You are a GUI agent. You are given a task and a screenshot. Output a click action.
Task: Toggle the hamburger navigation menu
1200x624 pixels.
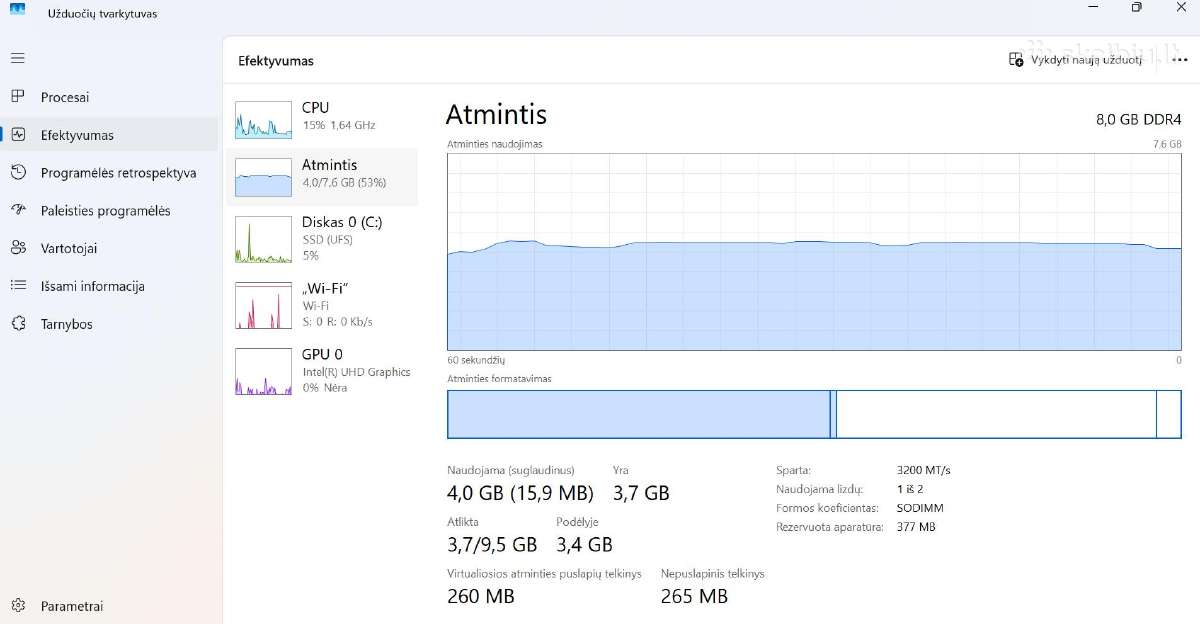pyautogui.click(x=18, y=58)
